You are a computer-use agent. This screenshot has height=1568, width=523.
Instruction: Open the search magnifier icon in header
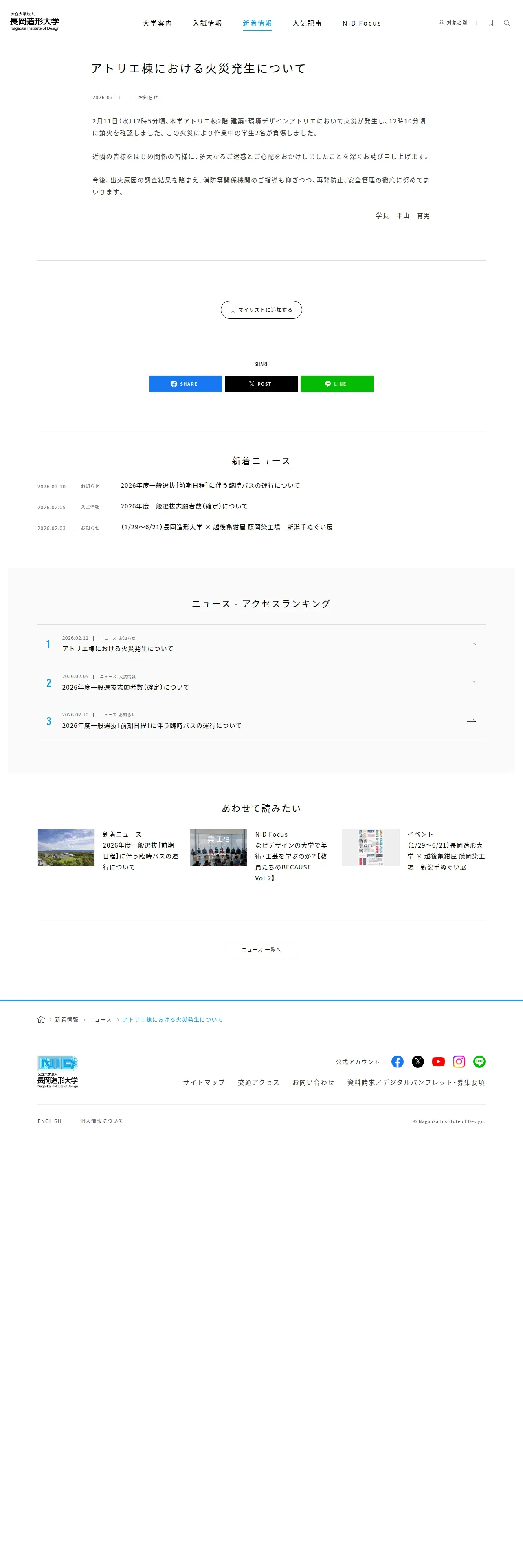(506, 23)
